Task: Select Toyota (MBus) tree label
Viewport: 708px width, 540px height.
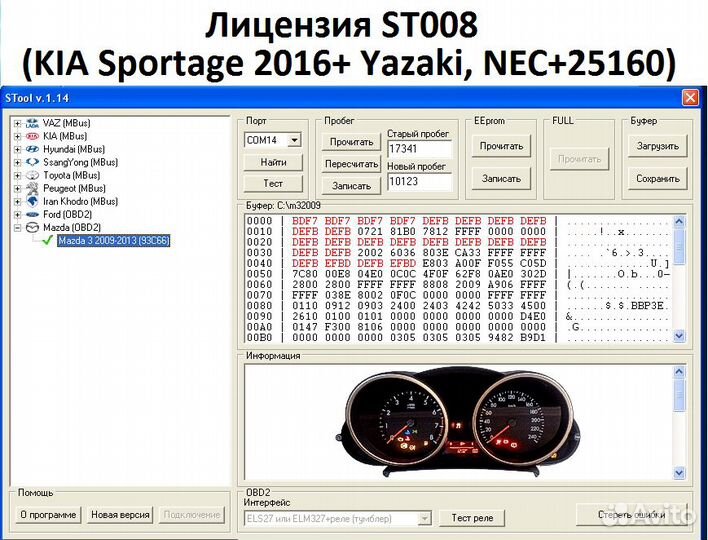Action: 71,175
